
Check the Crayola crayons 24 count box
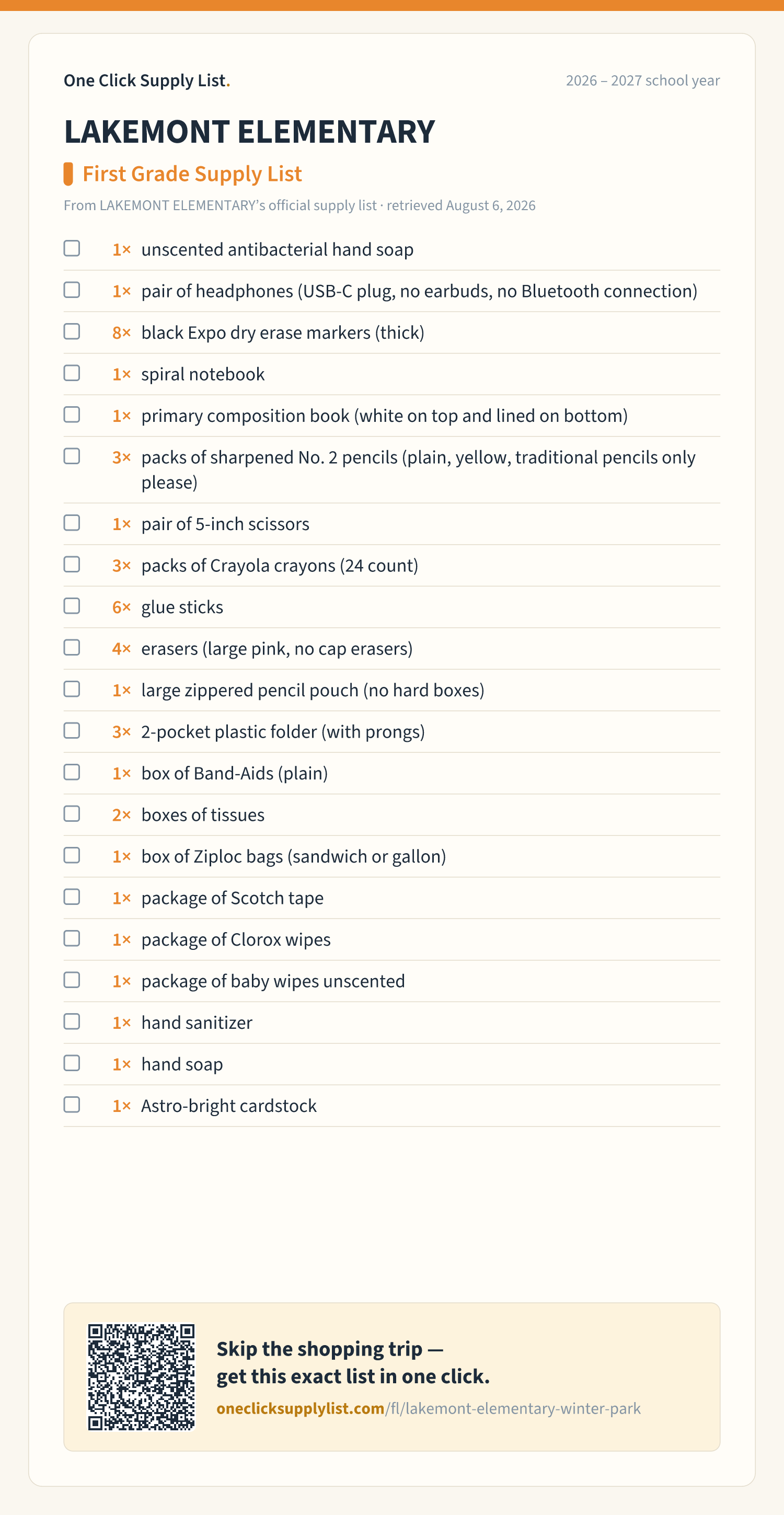[72, 565]
